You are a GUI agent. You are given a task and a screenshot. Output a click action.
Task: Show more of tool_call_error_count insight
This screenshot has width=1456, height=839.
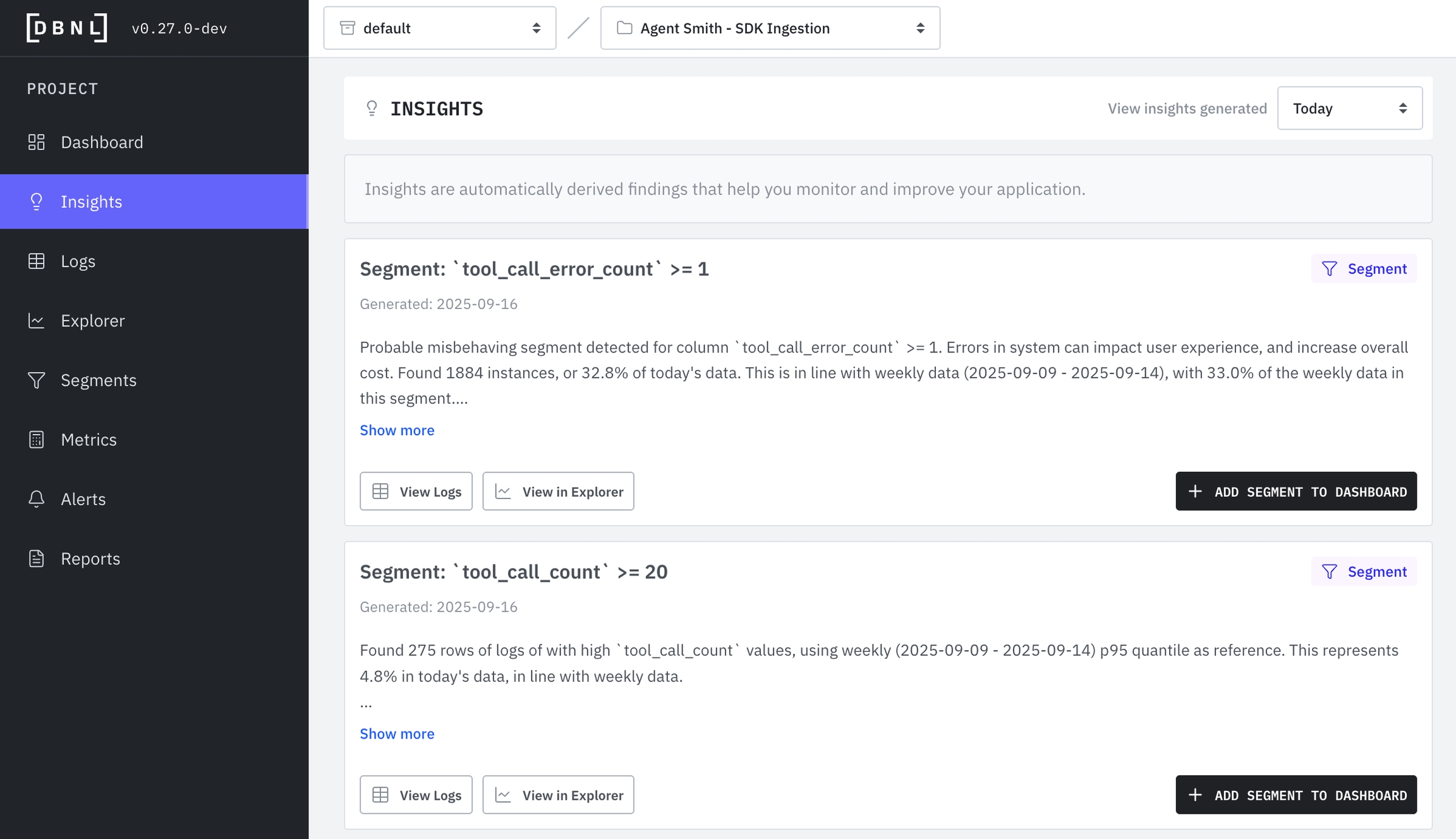coord(397,430)
